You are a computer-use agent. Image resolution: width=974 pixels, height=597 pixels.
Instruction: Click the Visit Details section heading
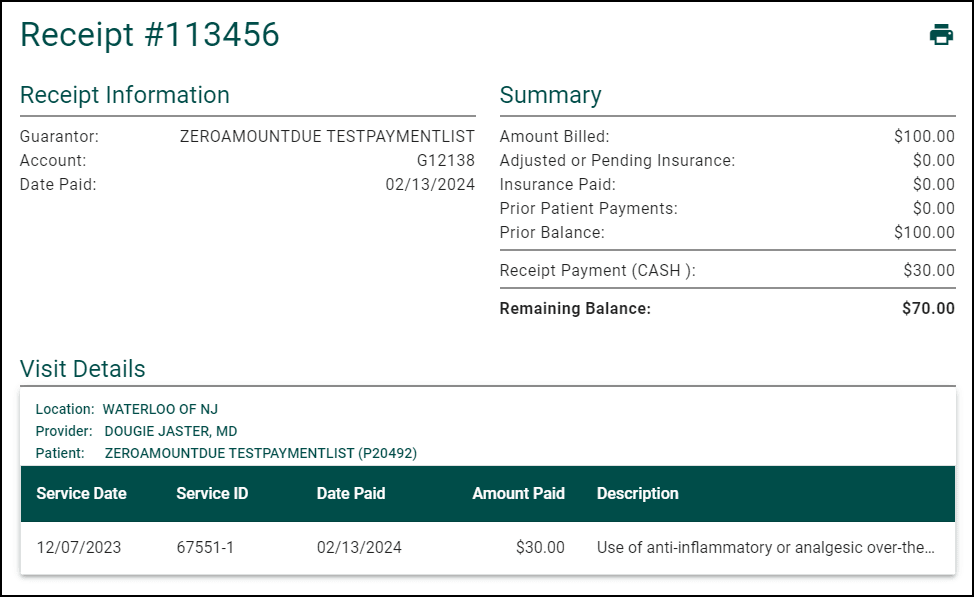83,369
